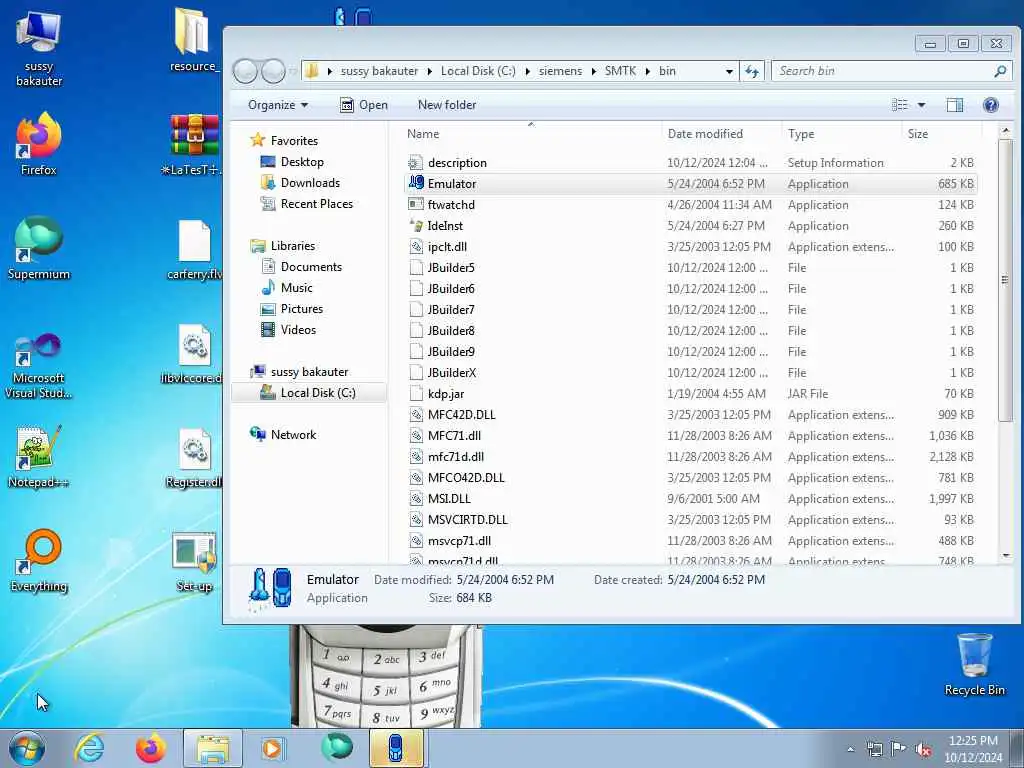This screenshot has height=768, width=1024.
Task: Click the taskbar clock showing 12:25 PM
Action: point(973,748)
